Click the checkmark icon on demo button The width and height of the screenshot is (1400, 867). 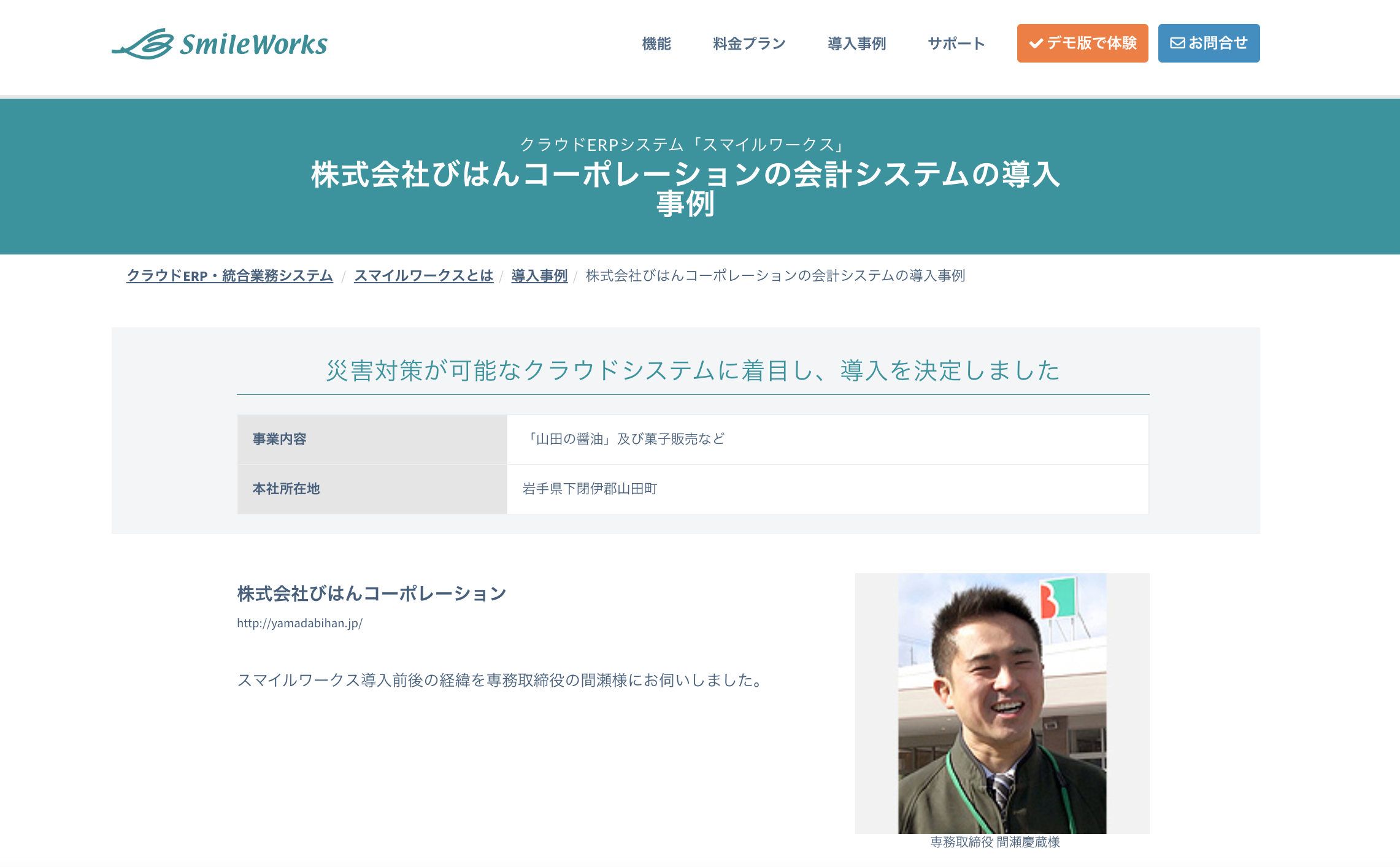click(x=1036, y=44)
